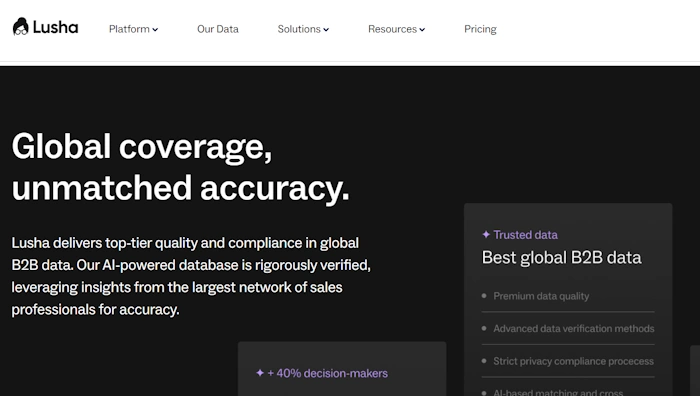Click the + 40% decision-makers label
The width and height of the screenshot is (700, 396).
tap(327, 373)
